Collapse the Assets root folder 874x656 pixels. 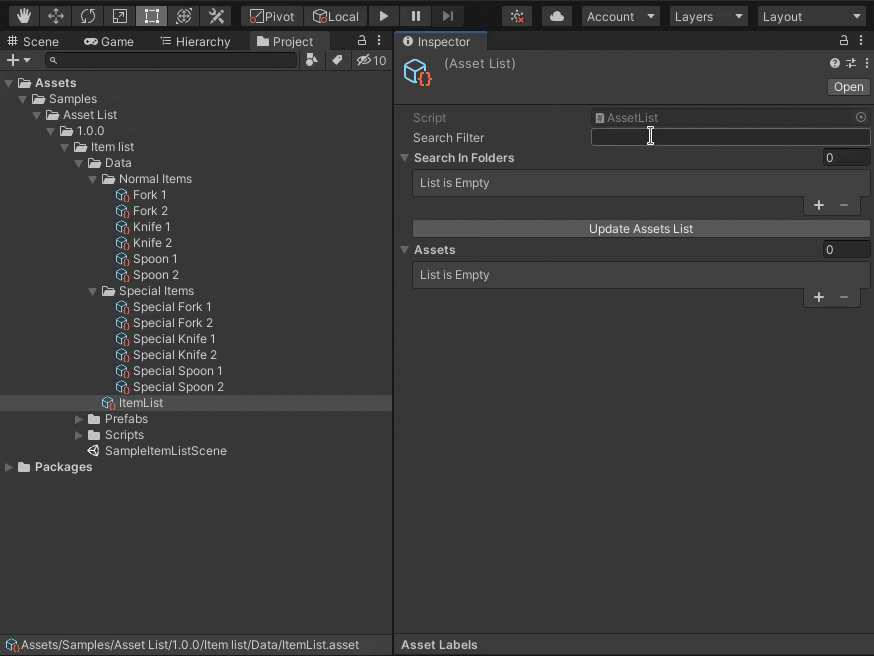(x=9, y=83)
